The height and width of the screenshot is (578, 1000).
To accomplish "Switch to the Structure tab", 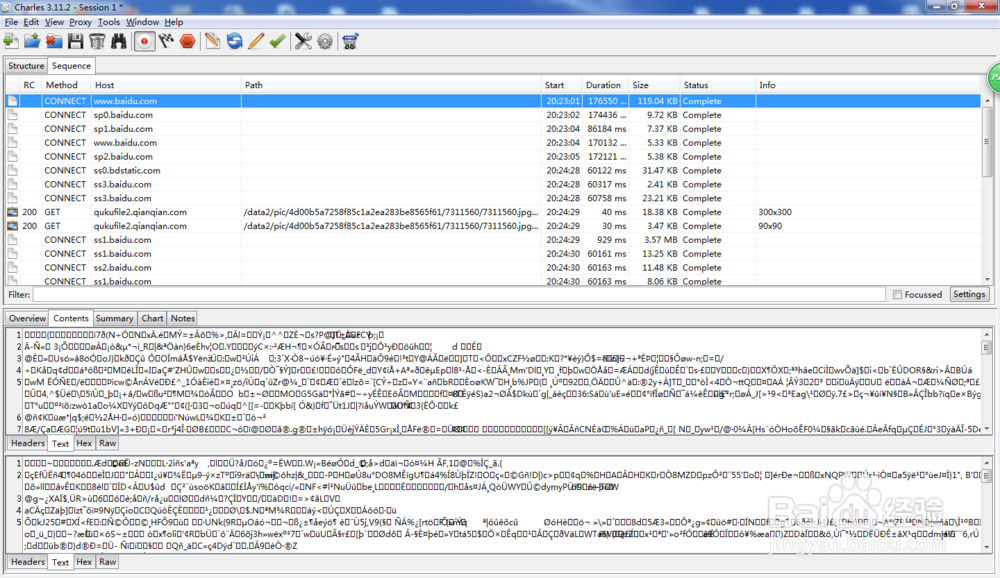I will [x=26, y=66].
